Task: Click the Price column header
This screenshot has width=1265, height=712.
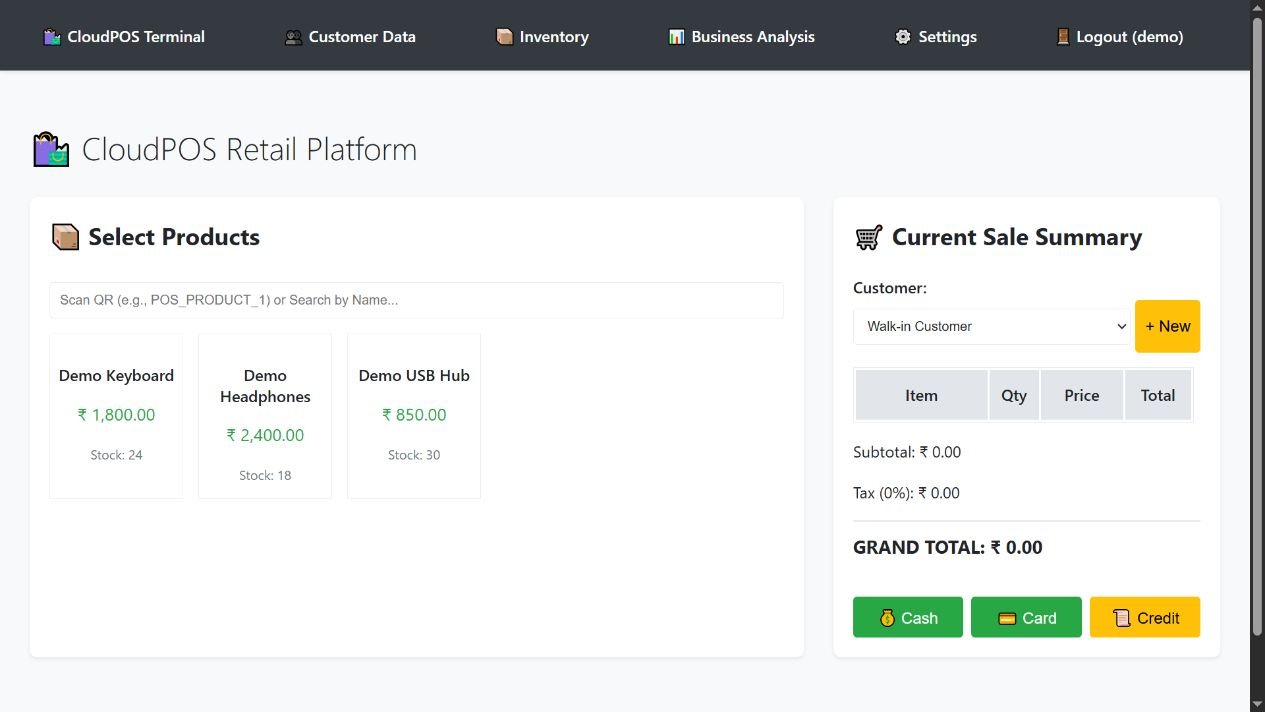Action: pyautogui.click(x=1082, y=395)
